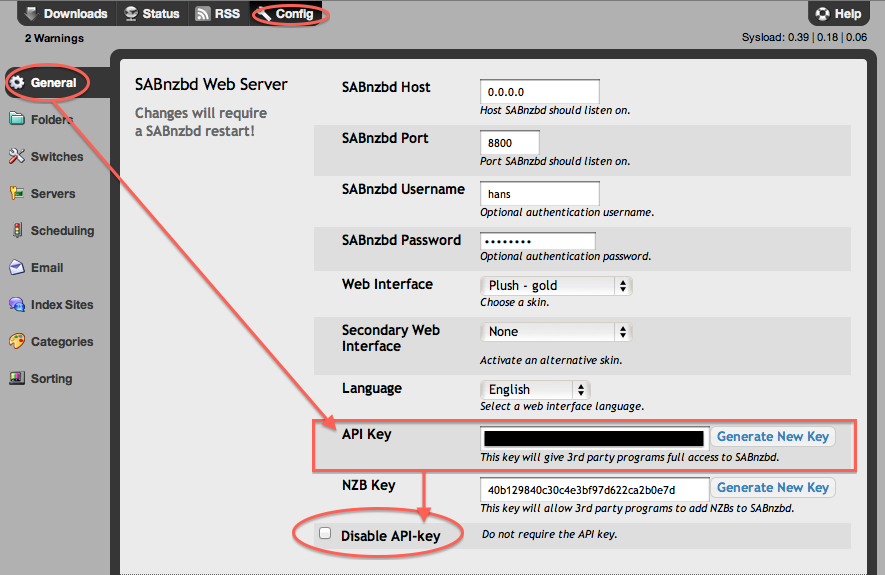Click the Downloads arrow icon

(32, 14)
